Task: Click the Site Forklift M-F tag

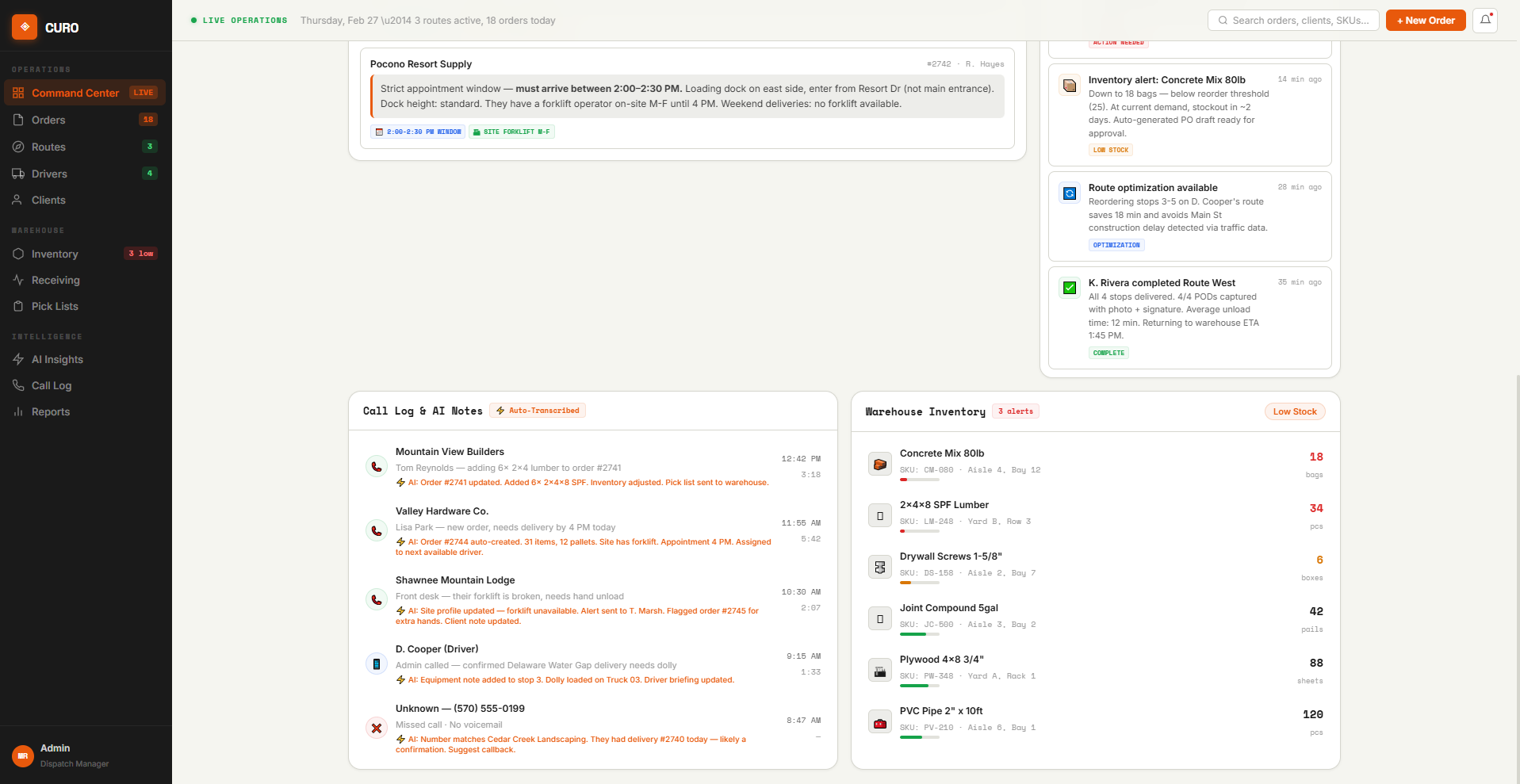Action: [x=511, y=132]
